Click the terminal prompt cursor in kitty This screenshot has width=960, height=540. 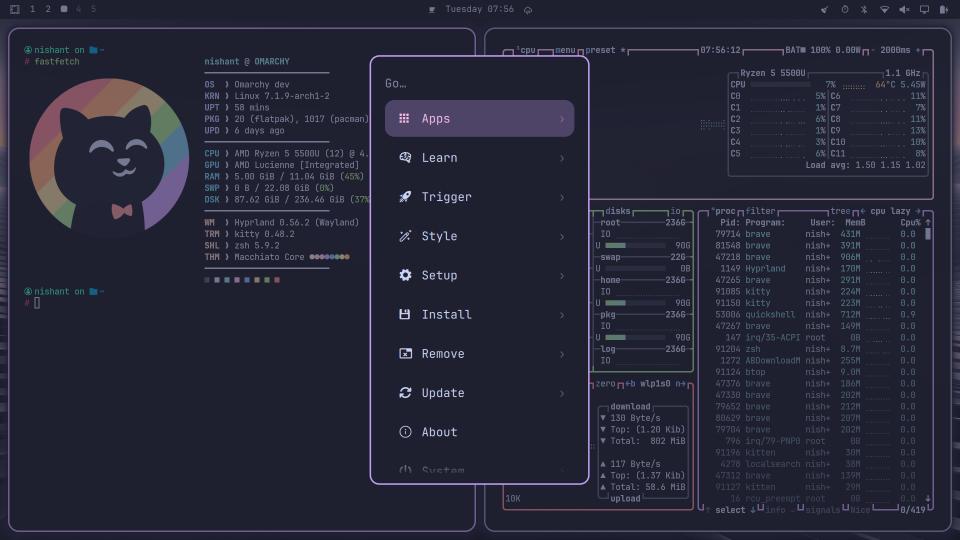37,302
